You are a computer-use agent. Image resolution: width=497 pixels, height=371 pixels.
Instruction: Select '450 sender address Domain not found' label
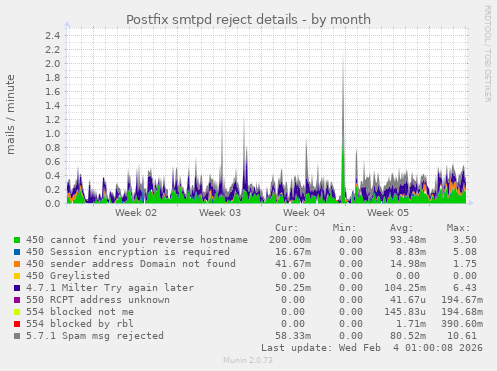131,264
